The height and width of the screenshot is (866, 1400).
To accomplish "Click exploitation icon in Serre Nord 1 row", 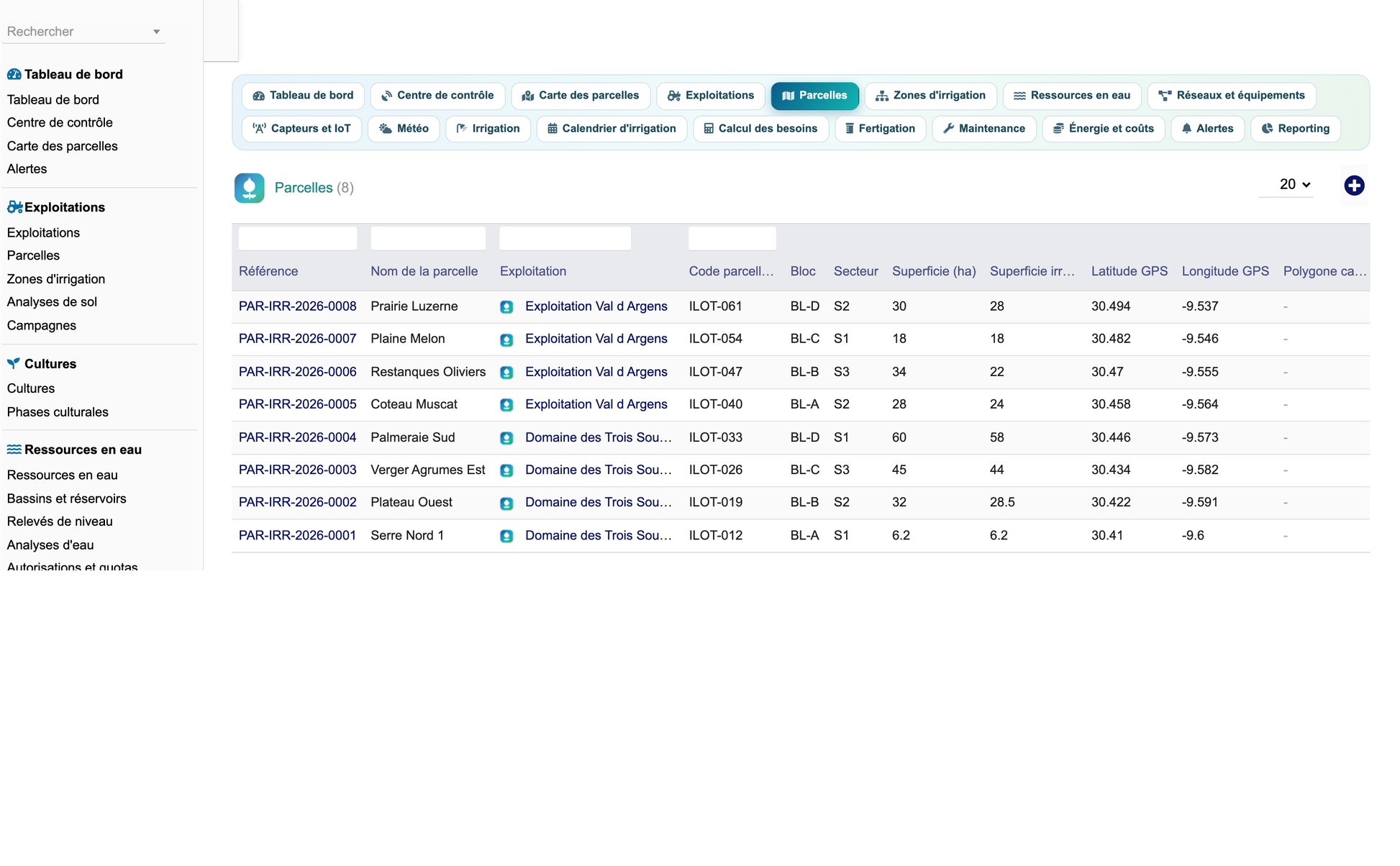I will pyautogui.click(x=506, y=536).
